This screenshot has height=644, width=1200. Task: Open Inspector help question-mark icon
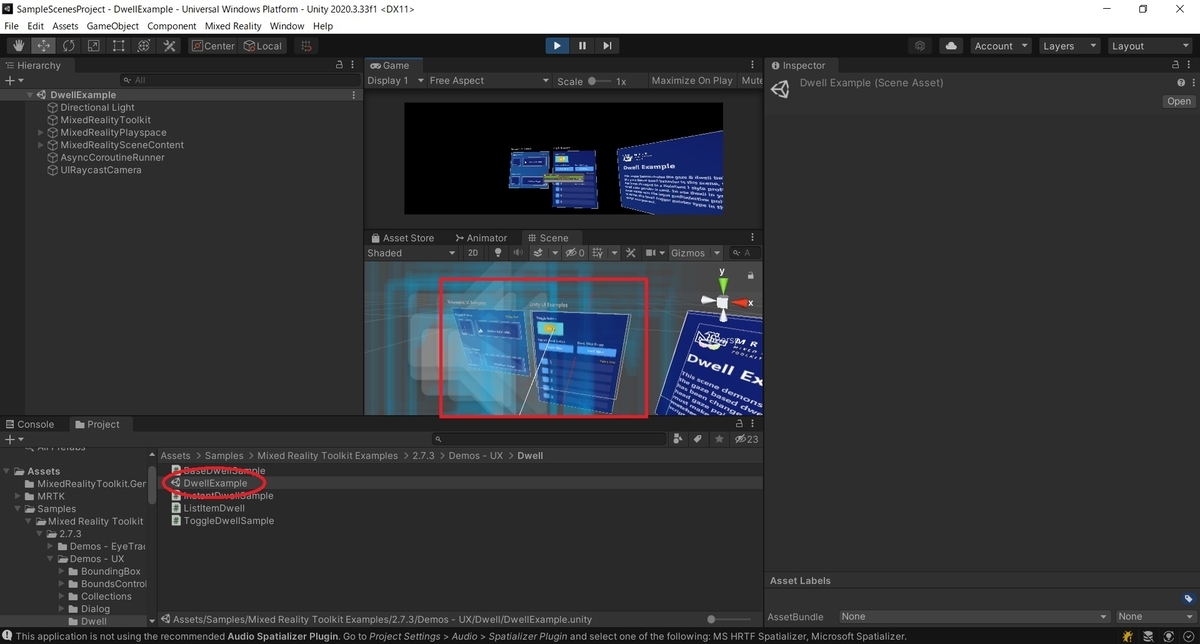coord(1181,83)
